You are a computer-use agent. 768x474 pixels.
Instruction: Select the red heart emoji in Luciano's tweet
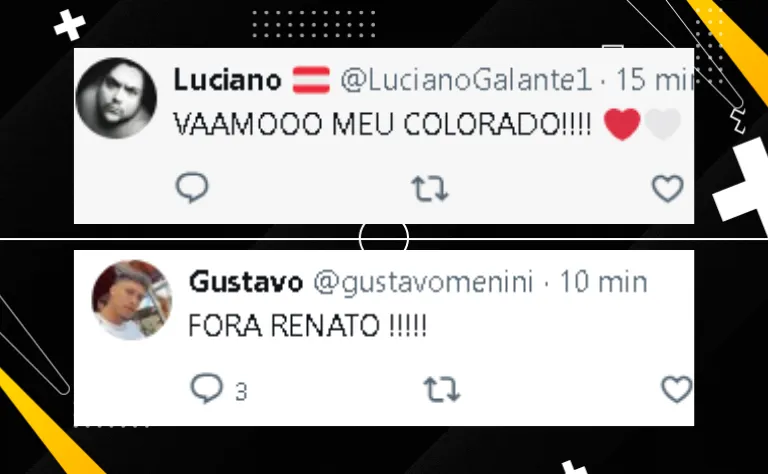(x=622, y=124)
